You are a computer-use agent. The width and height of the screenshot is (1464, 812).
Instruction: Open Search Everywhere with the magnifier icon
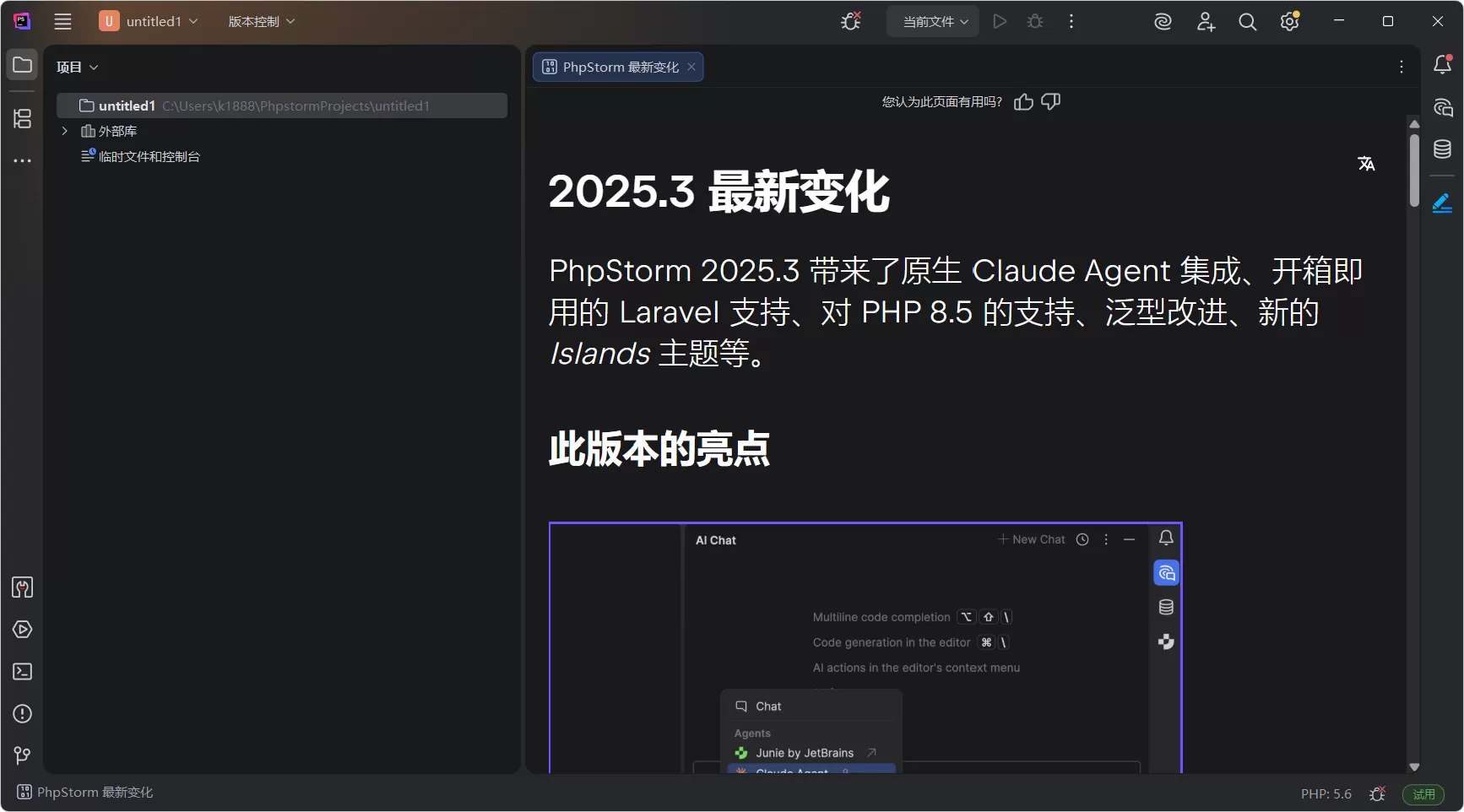[1247, 22]
